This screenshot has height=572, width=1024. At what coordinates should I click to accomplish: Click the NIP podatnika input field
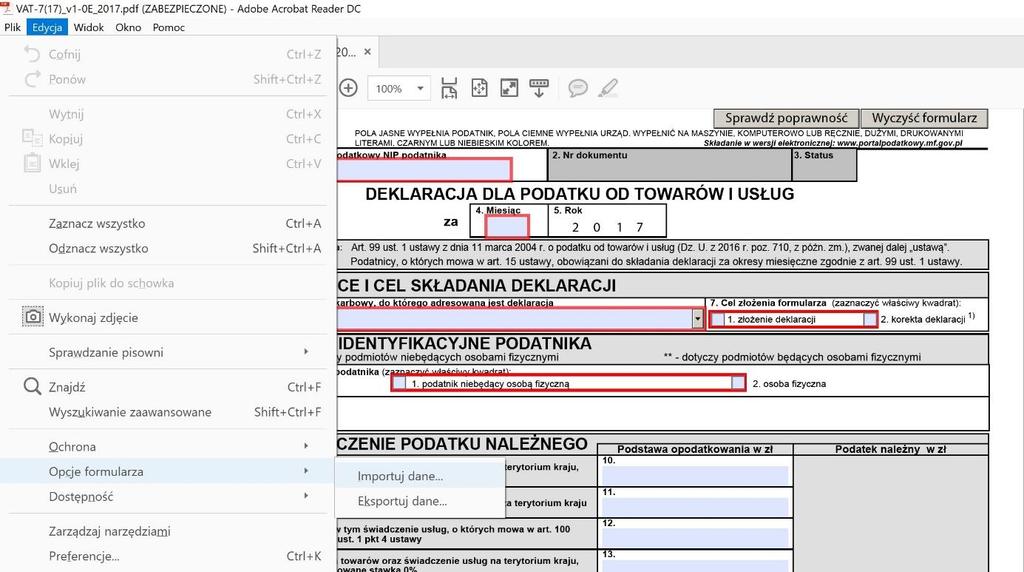[x=424, y=169]
